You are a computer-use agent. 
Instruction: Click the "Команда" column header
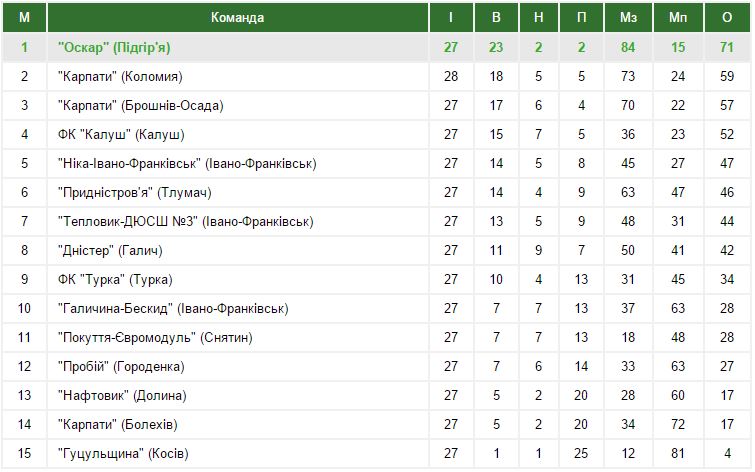tap(237, 18)
